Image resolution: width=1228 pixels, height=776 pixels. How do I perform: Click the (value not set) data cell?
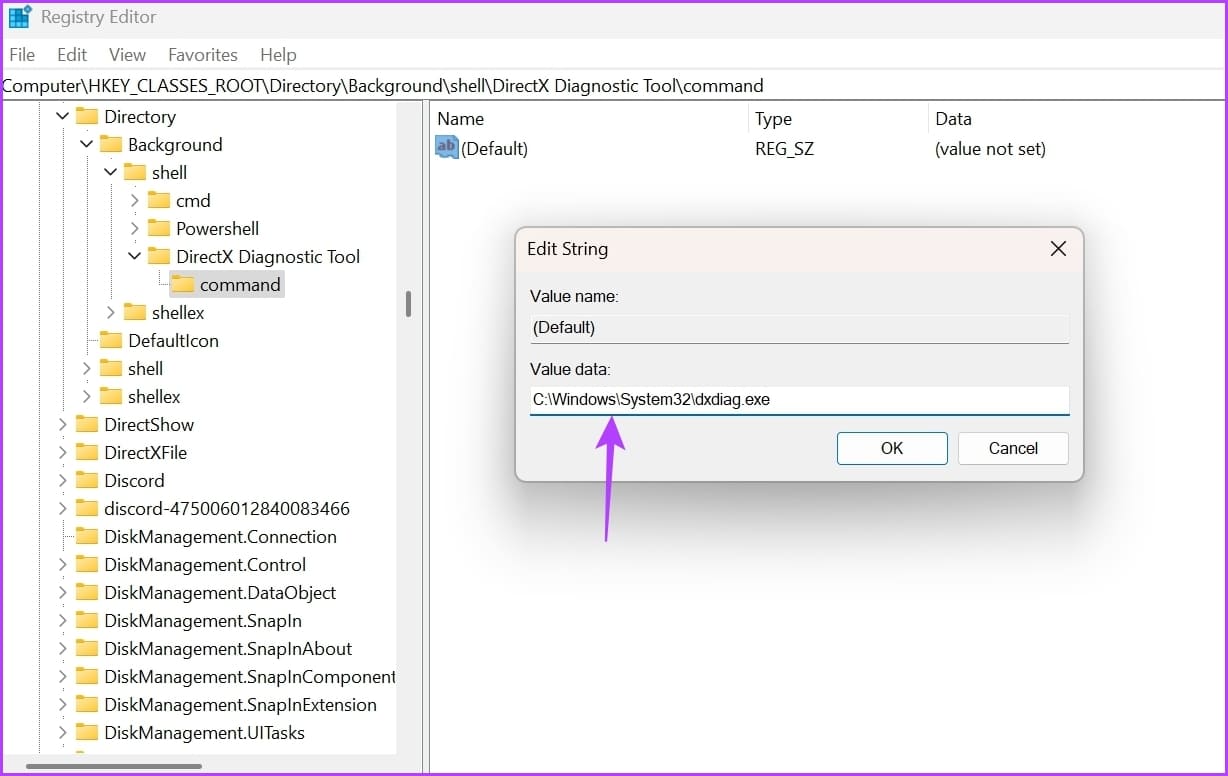coord(990,149)
